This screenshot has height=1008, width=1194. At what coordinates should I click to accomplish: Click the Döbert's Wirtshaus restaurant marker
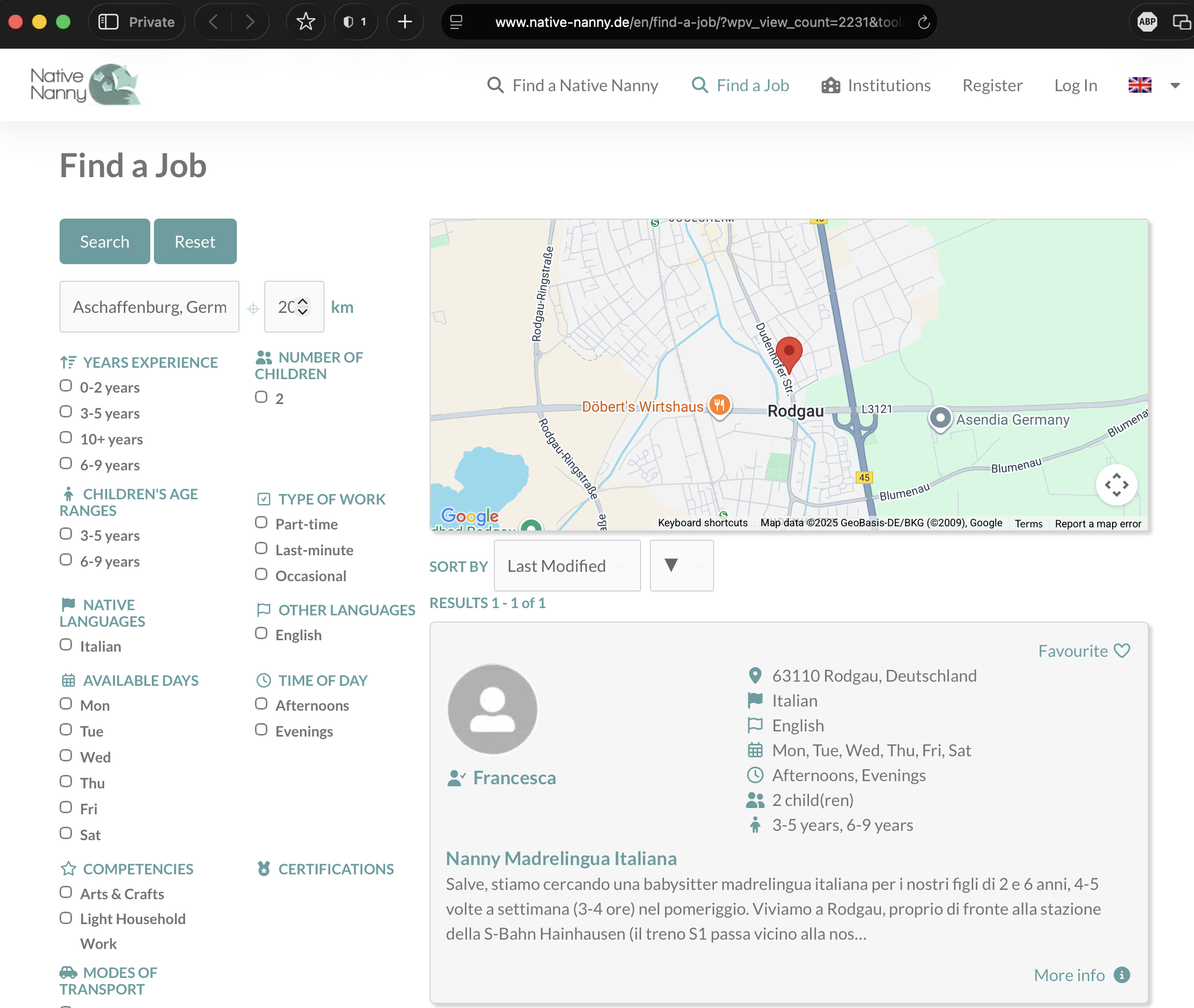click(720, 405)
